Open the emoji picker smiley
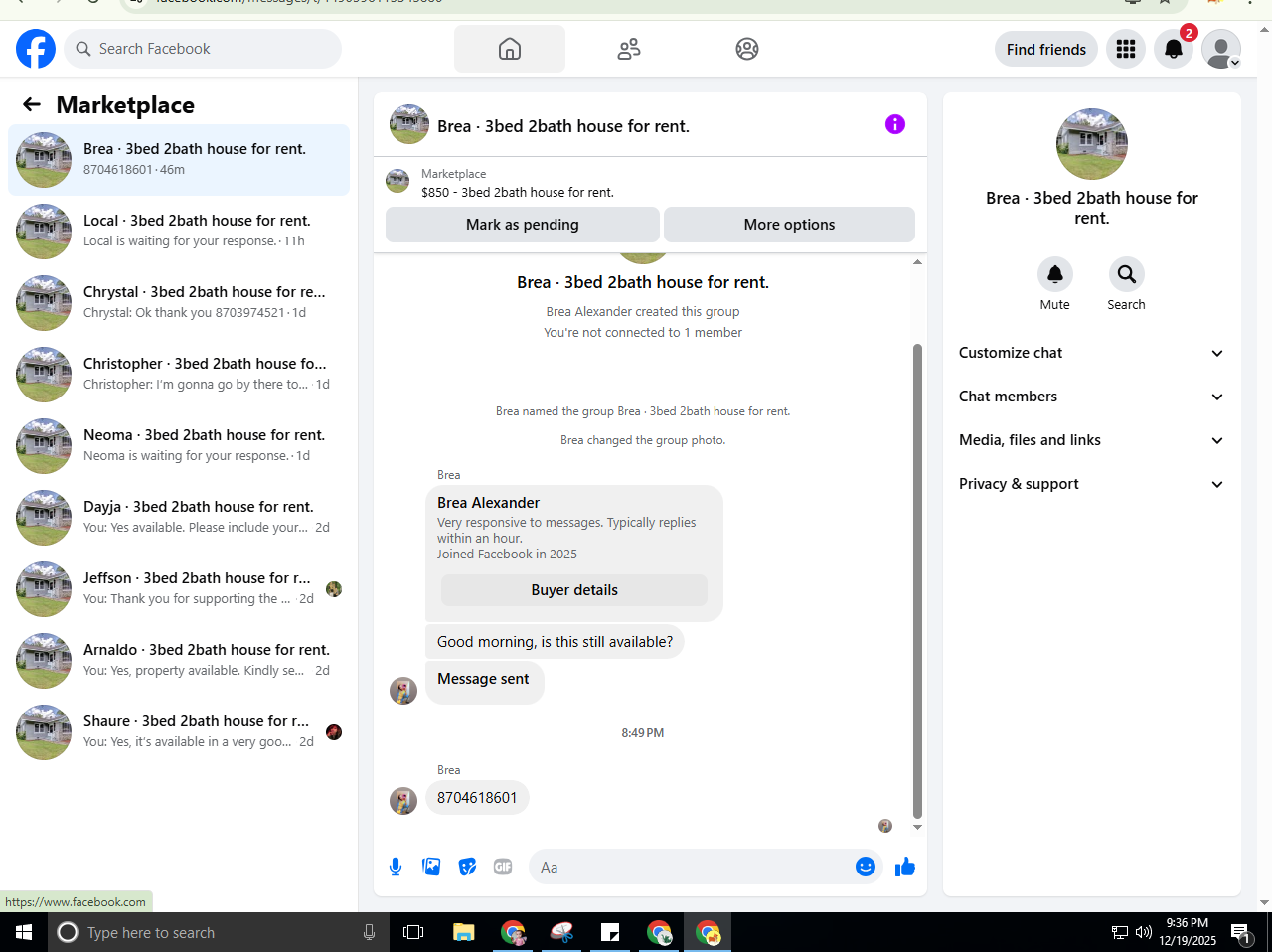This screenshot has width=1272, height=952. 866,867
